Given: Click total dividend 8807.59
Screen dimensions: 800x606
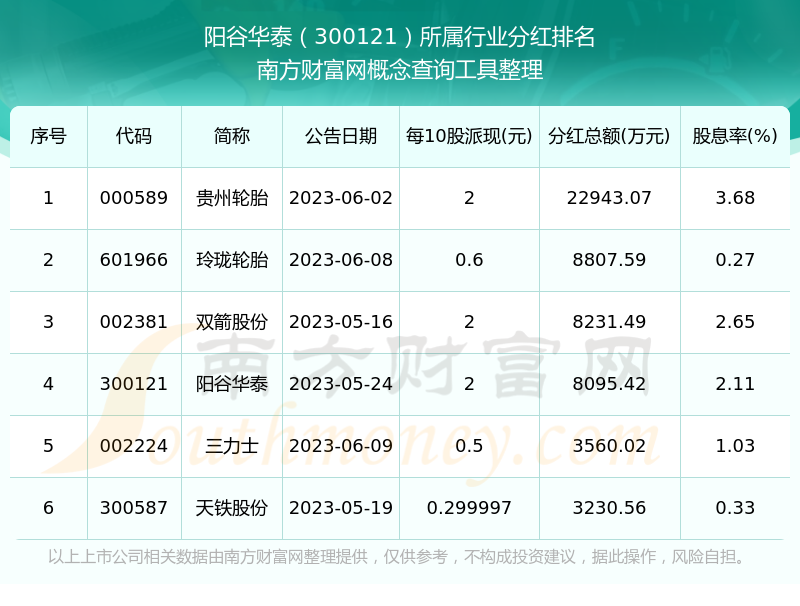Looking at the screenshot, I should coord(609,260).
